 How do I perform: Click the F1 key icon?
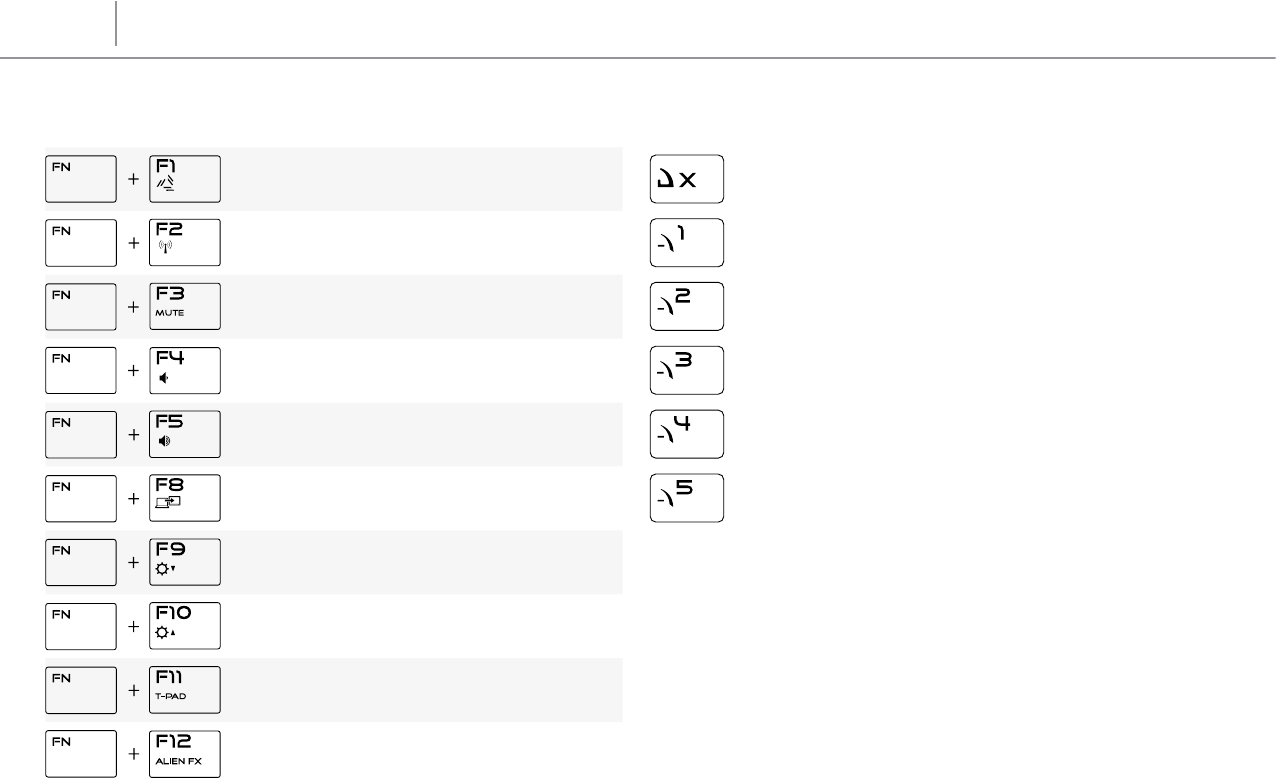[x=185, y=179]
